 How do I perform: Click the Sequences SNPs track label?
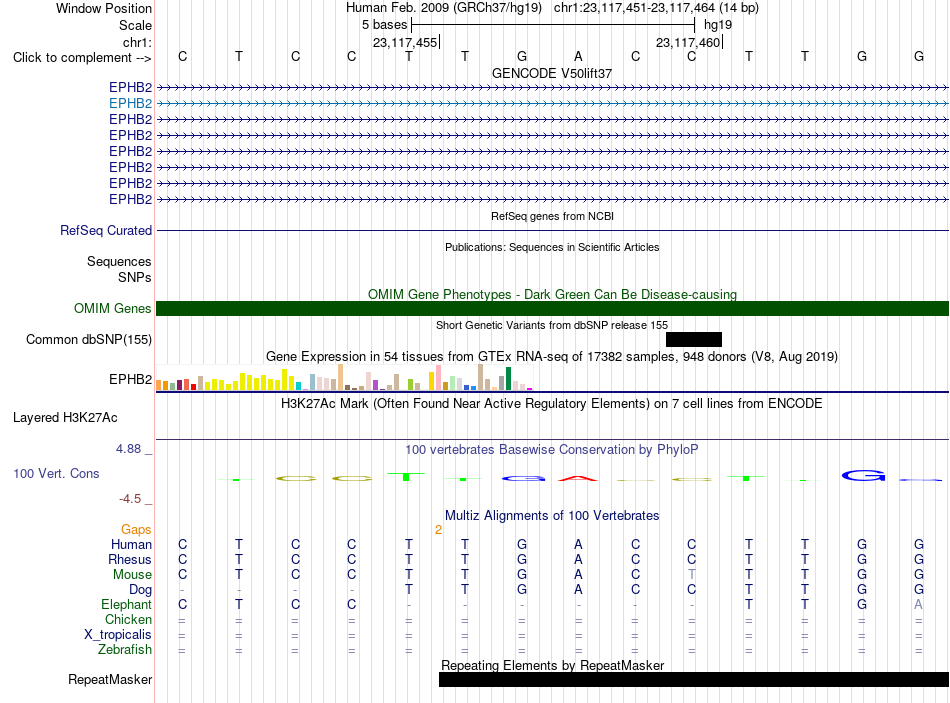(x=119, y=269)
